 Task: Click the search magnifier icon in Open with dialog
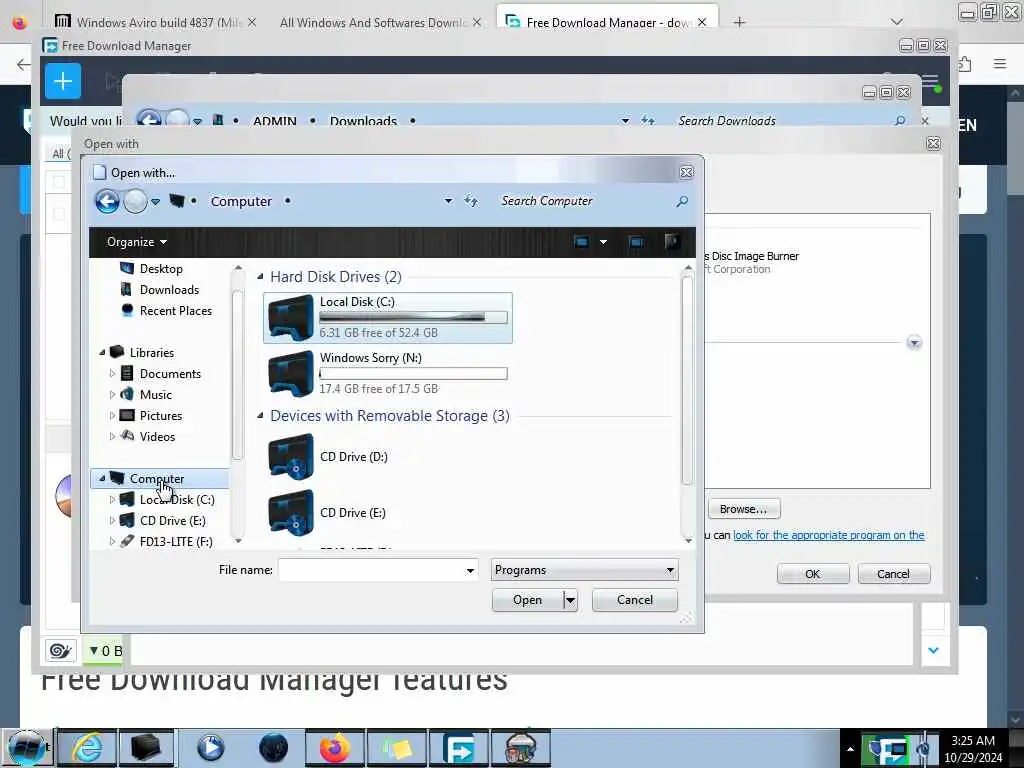point(682,201)
